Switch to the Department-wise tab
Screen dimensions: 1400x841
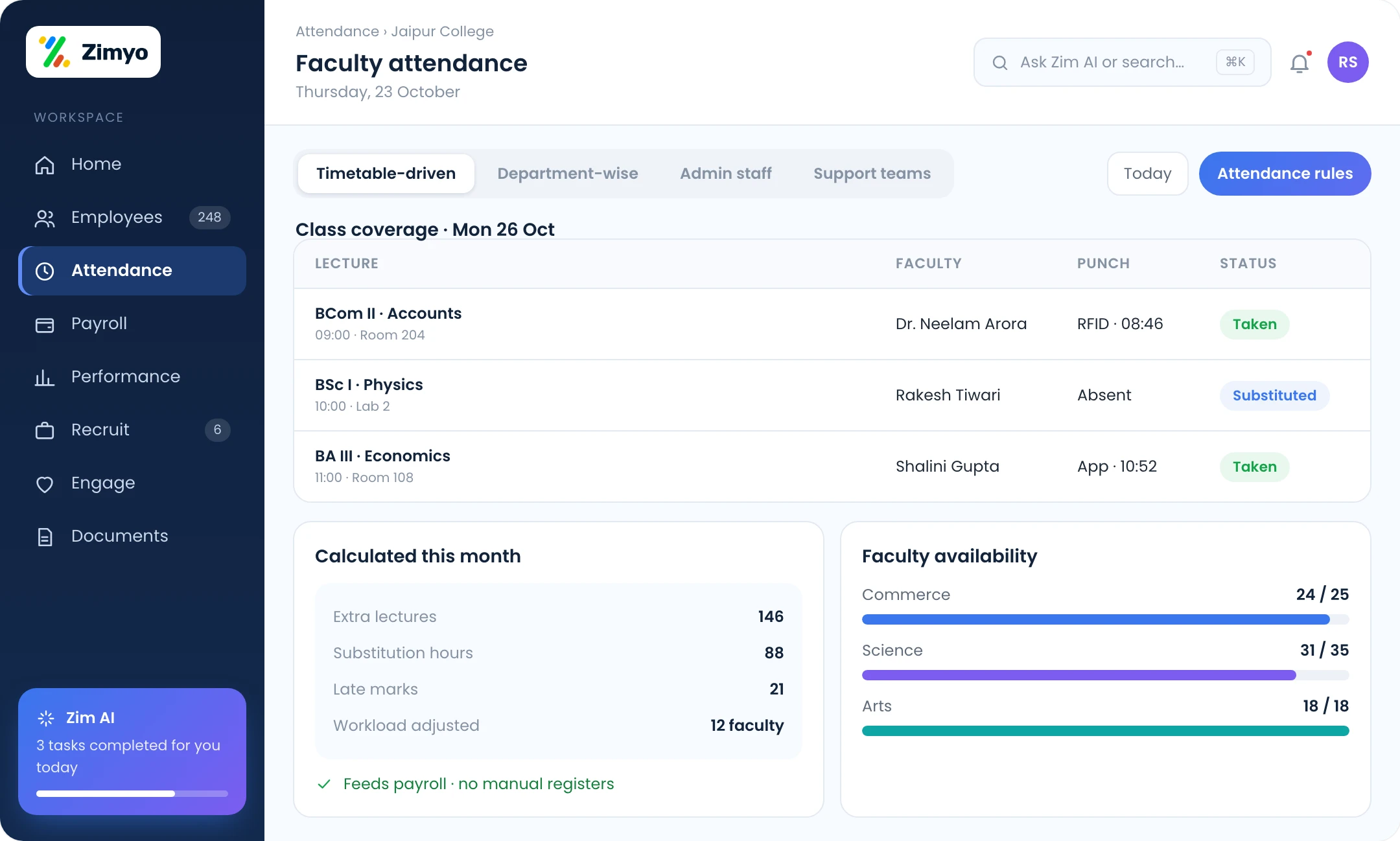pos(568,174)
